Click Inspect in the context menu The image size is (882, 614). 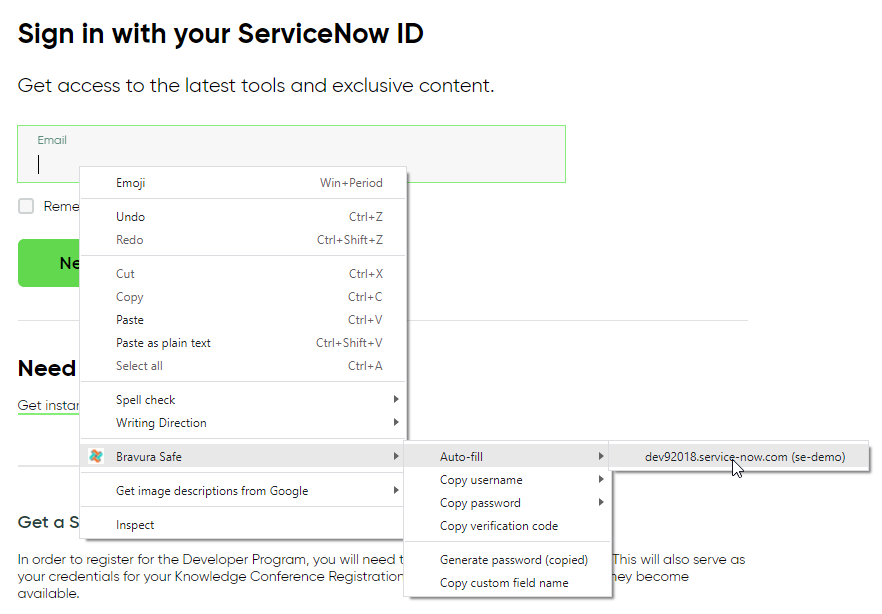[135, 525]
